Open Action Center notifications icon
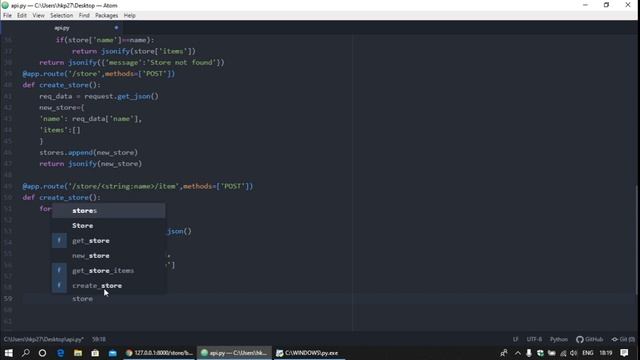The height and width of the screenshot is (360, 640). 624,353
